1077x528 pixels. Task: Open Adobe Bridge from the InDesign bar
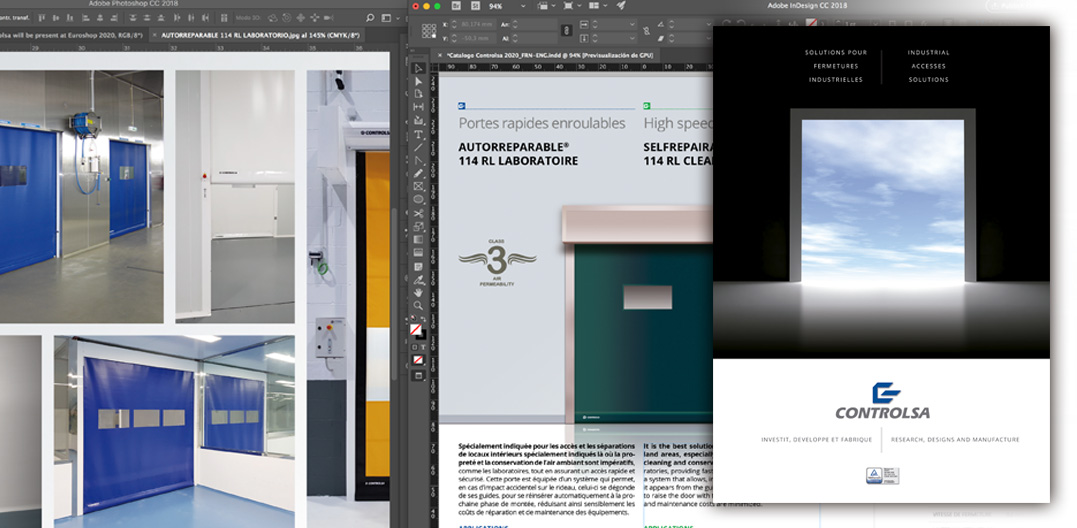[x=456, y=6]
